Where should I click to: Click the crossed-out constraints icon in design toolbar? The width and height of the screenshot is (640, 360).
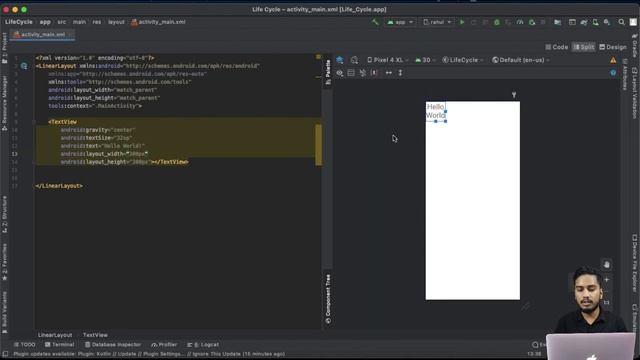[x=363, y=73]
